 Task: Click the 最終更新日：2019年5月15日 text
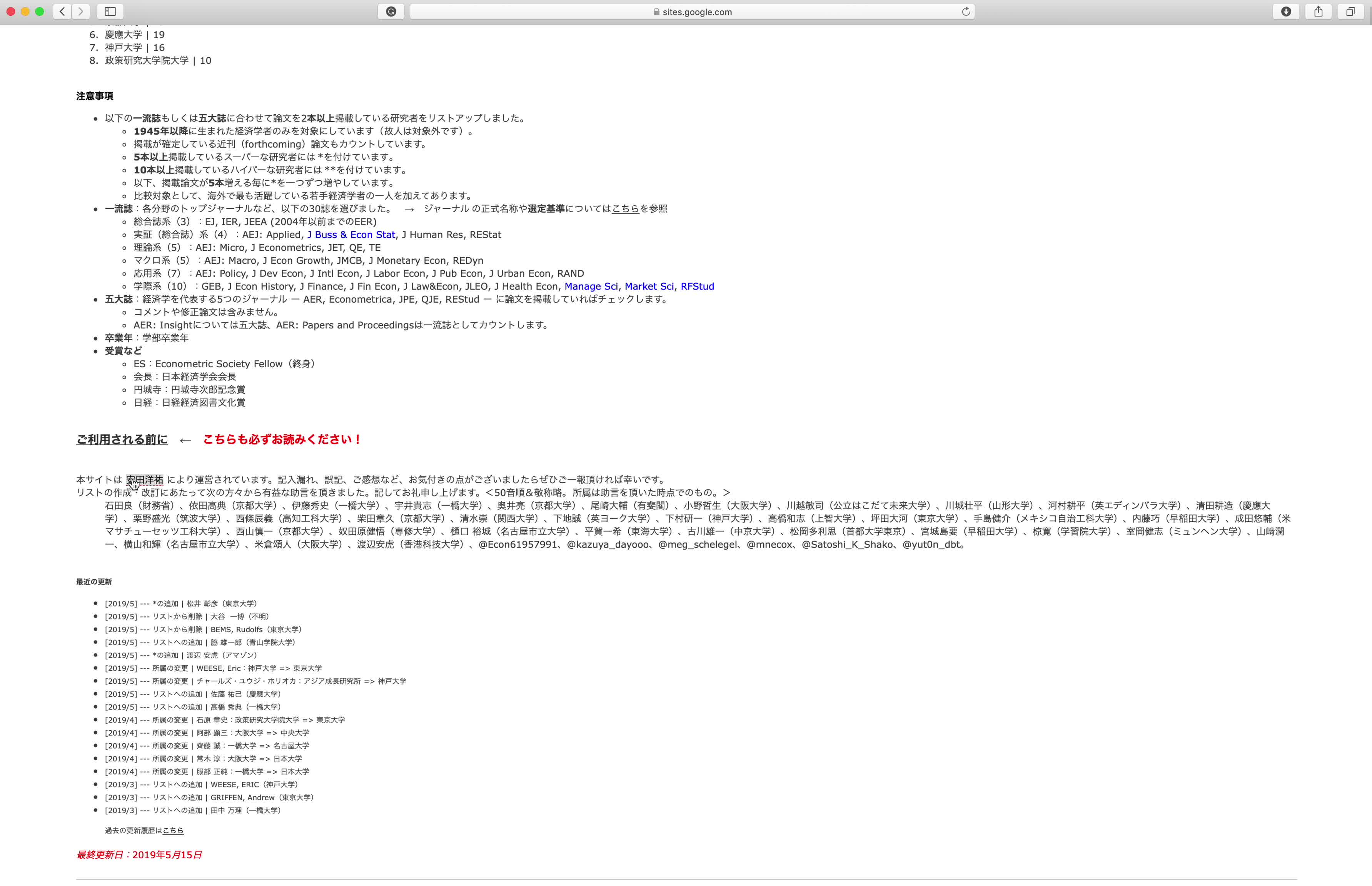click(x=139, y=855)
